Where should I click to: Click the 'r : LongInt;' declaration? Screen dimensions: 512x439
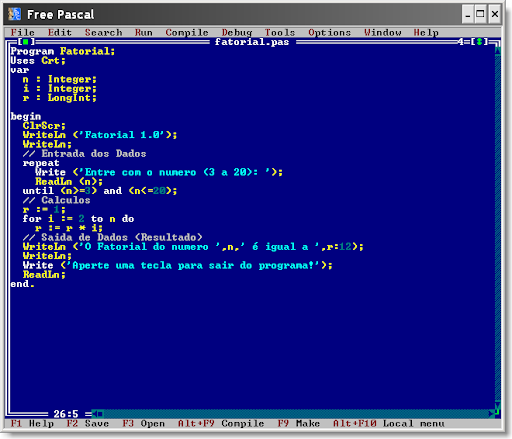click(60, 98)
